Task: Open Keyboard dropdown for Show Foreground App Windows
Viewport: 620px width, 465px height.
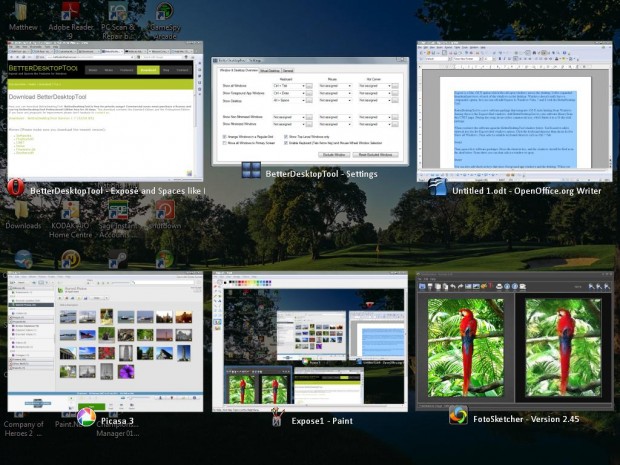Action: click(x=289, y=93)
